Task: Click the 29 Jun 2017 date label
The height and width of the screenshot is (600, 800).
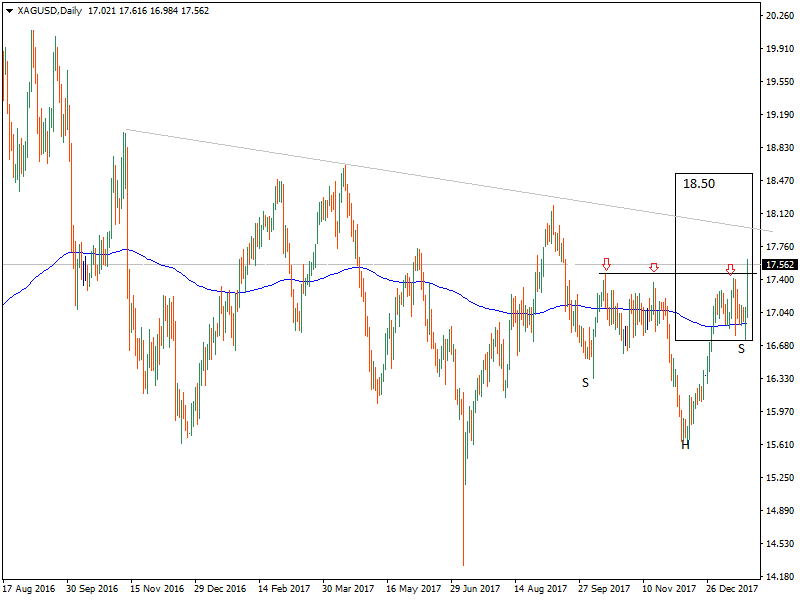Action: (476, 589)
